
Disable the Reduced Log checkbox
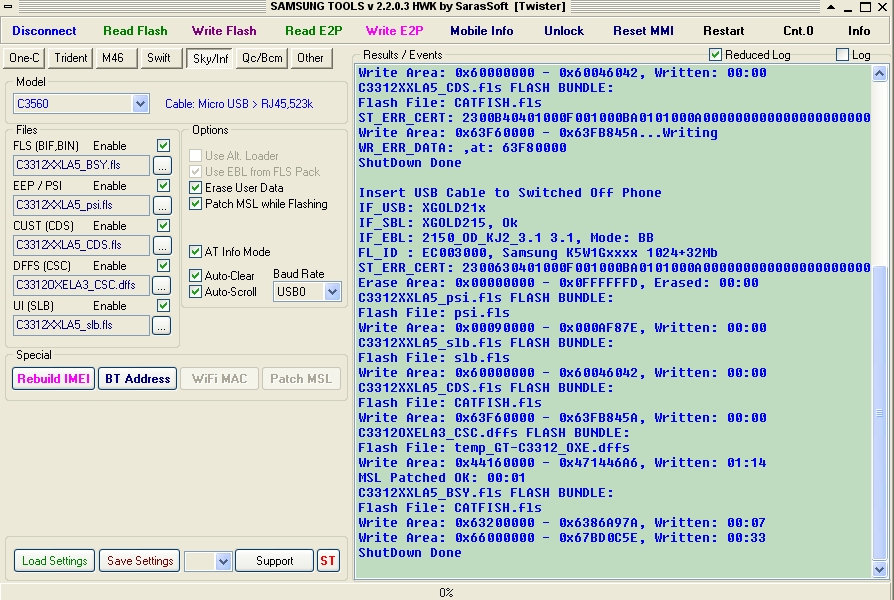(x=715, y=55)
